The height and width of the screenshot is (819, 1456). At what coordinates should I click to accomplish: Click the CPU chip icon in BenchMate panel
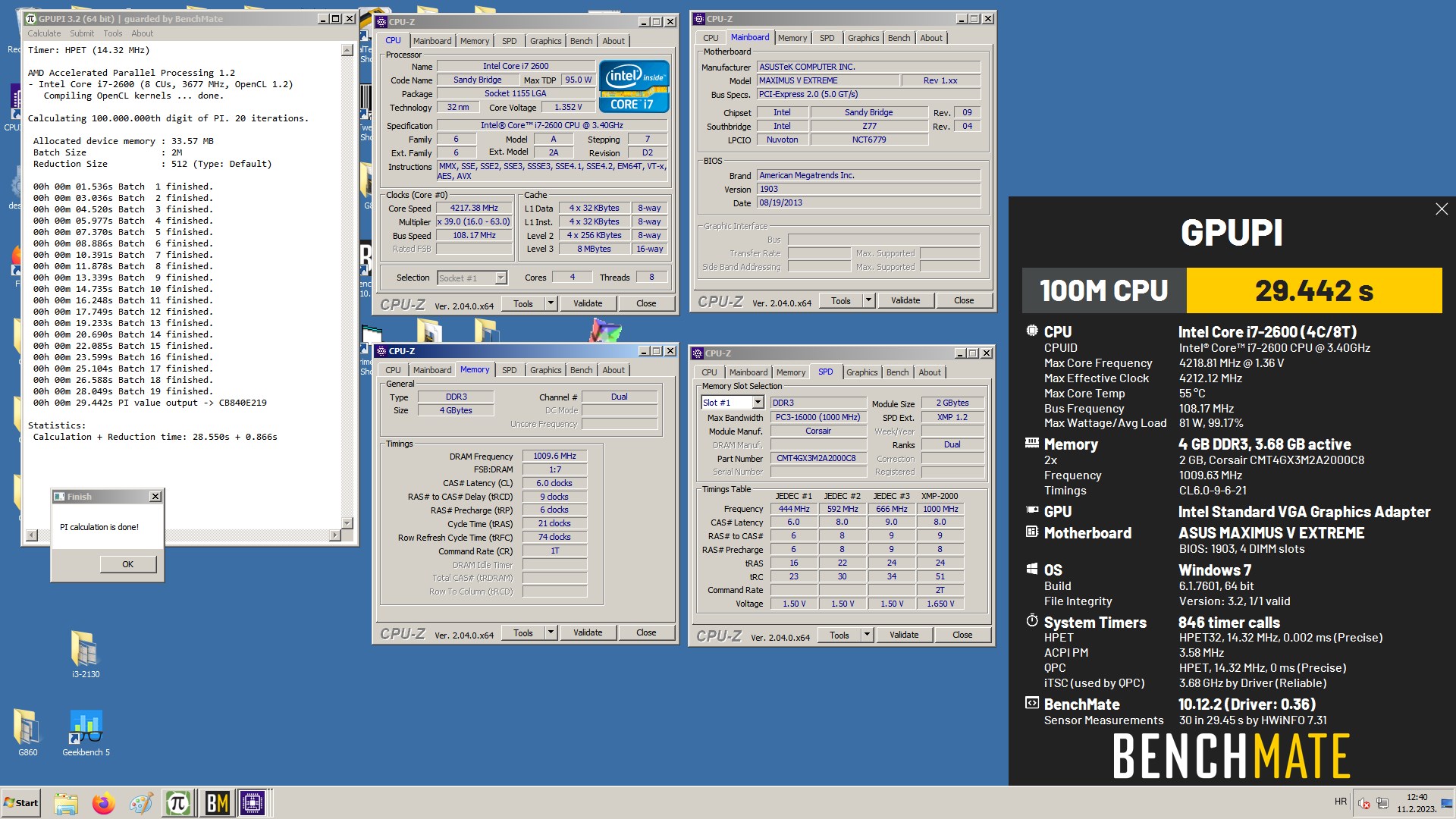point(1032,331)
